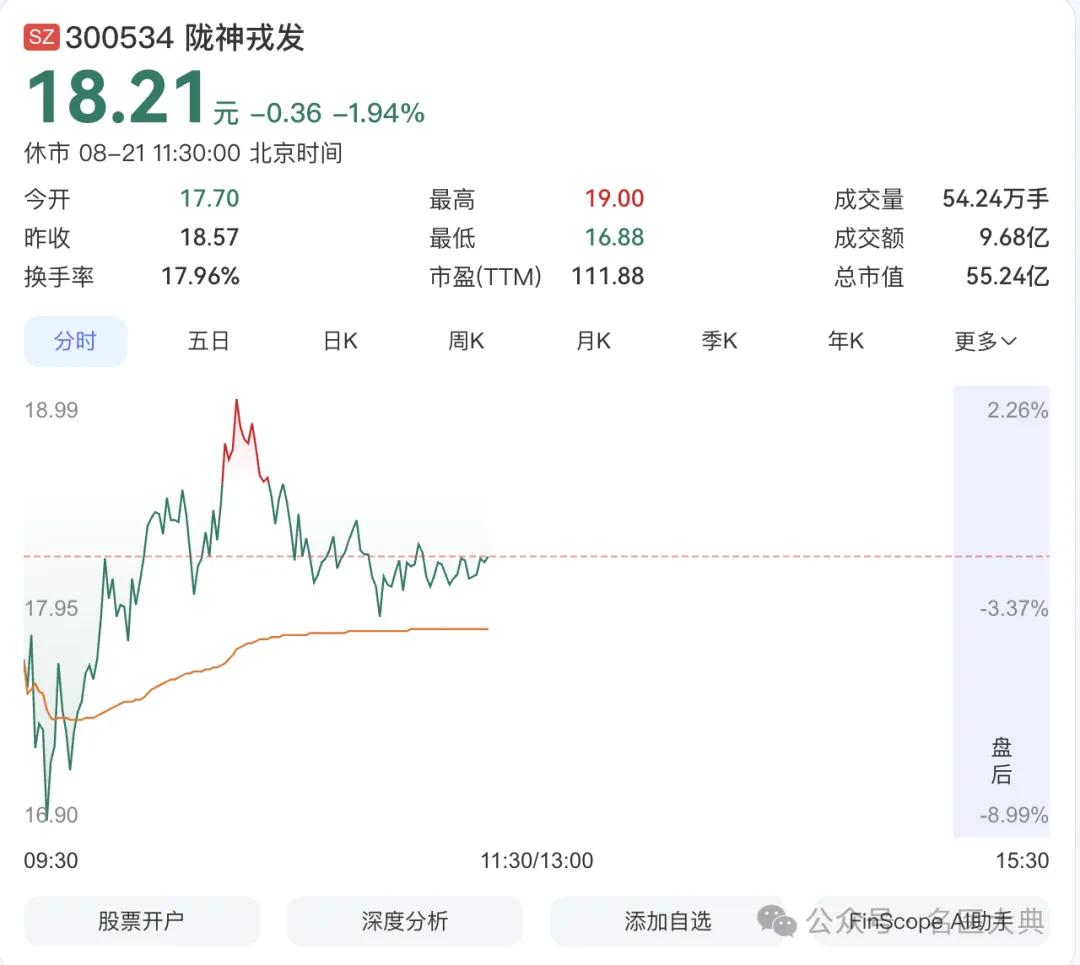Image resolution: width=1080 pixels, height=965 pixels.
Task: Click the stock name 300534 陇神戎发
Action: click(185, 37)
